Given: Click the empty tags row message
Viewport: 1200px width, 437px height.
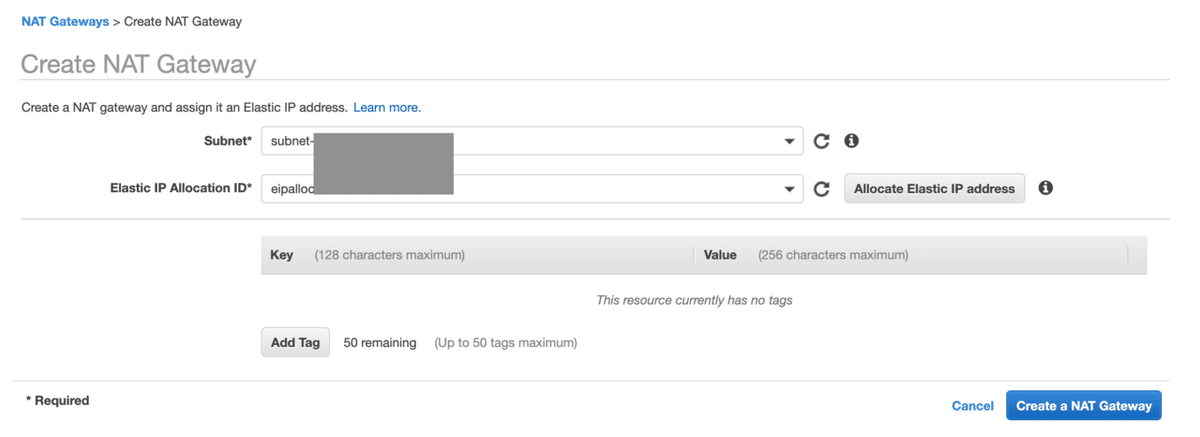Looking at the screenshot, I should pos(694,300).
